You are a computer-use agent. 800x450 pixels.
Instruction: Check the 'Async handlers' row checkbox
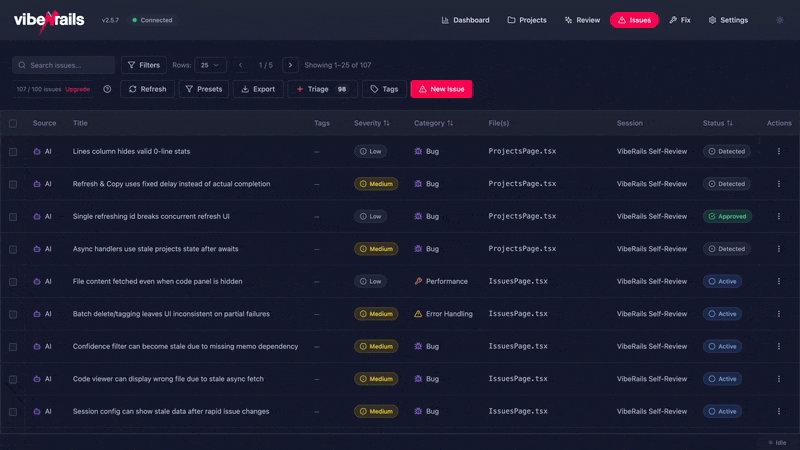click(x=13, y=249)
